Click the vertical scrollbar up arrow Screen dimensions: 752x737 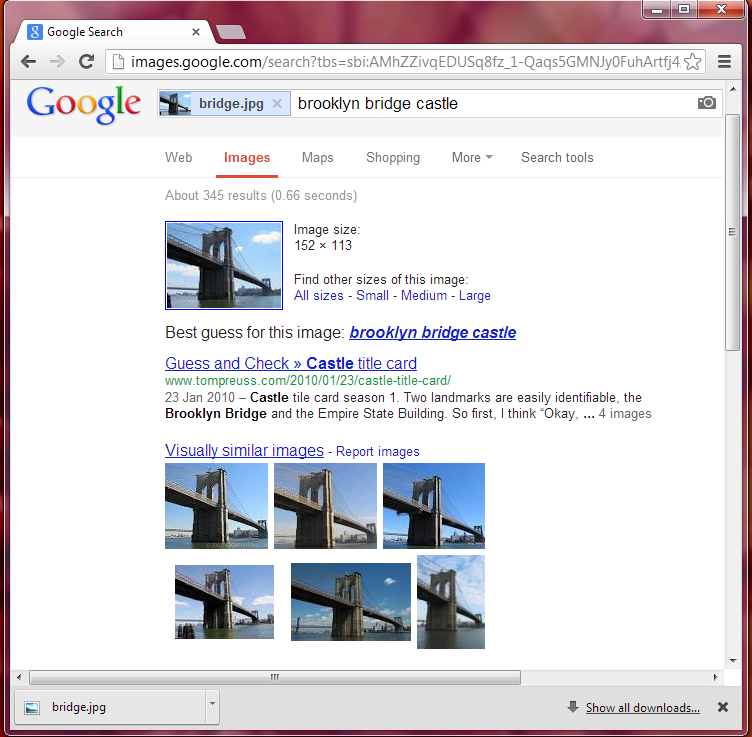pos(733,89)
